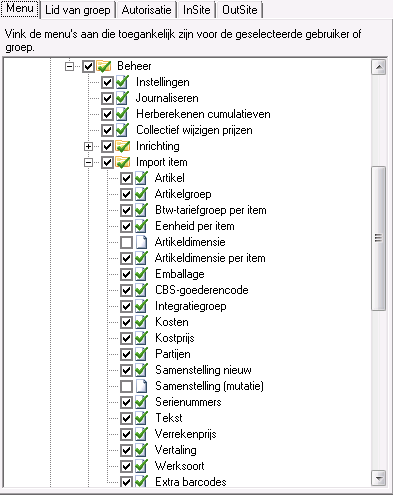Click the Emballage document icon

141,274
